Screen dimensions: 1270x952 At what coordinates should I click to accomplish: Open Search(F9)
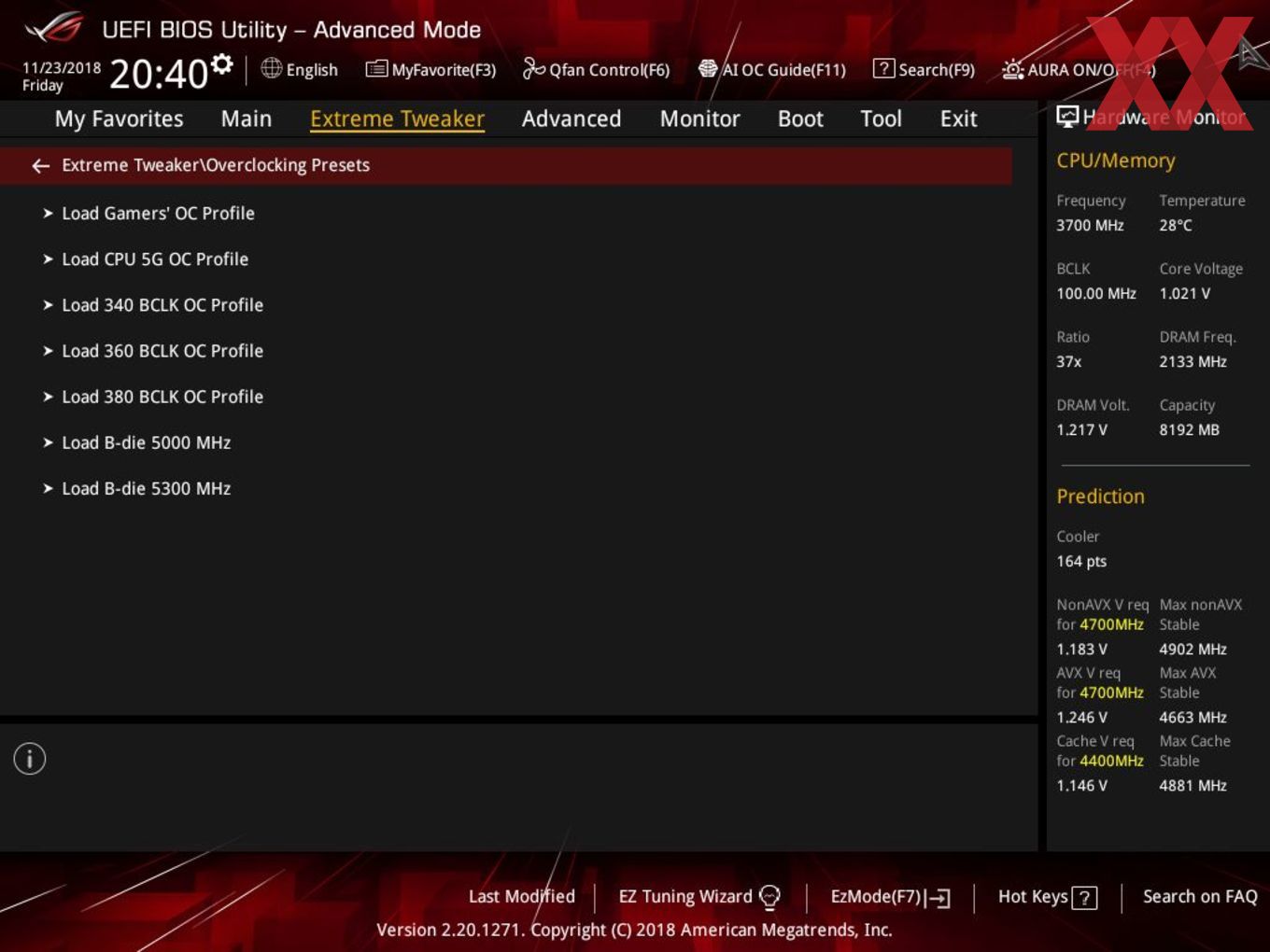pyautogui.click(x=924, y=69)
